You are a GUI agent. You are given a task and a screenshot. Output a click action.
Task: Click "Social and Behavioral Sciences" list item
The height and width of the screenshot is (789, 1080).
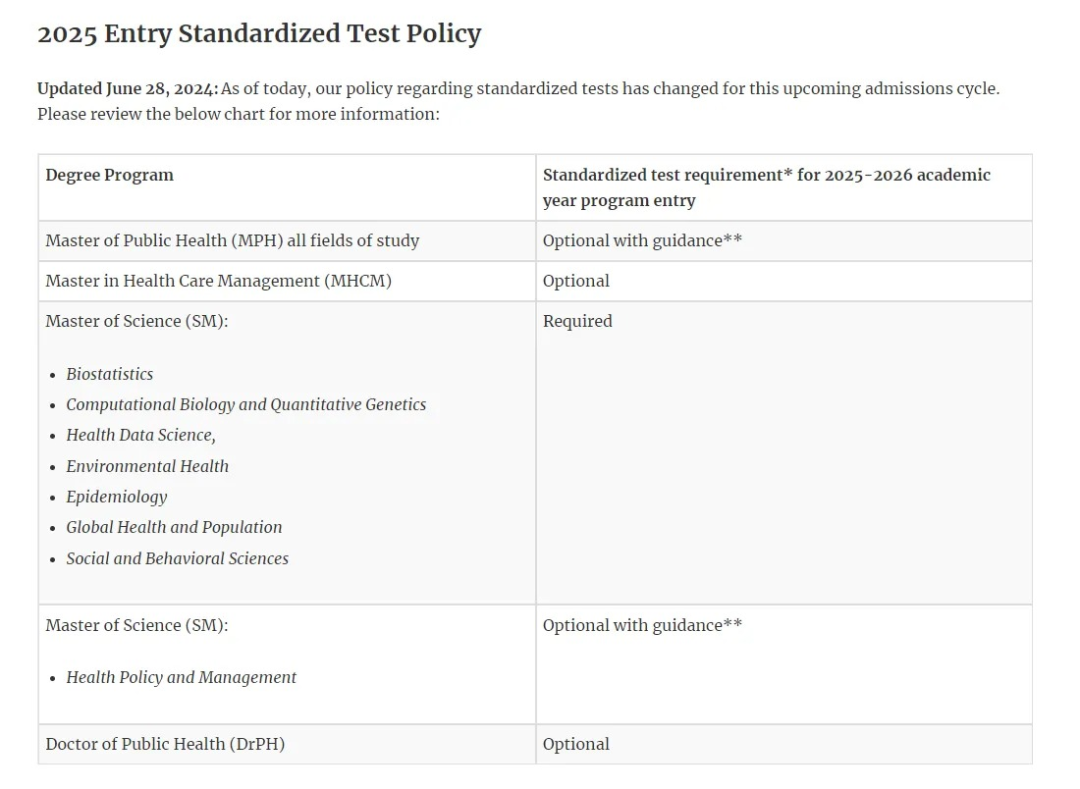click(177, 558)
